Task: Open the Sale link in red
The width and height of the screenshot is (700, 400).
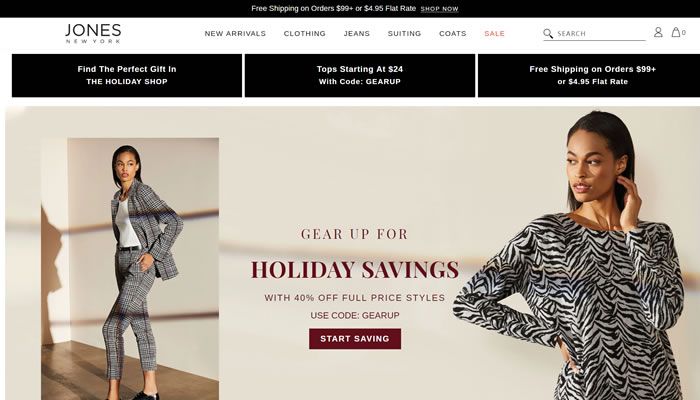Action: [x=495, y=33]
